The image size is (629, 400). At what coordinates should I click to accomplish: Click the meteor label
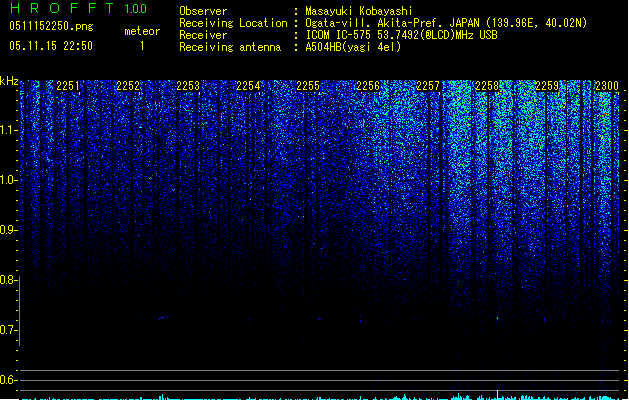(142, 31)
